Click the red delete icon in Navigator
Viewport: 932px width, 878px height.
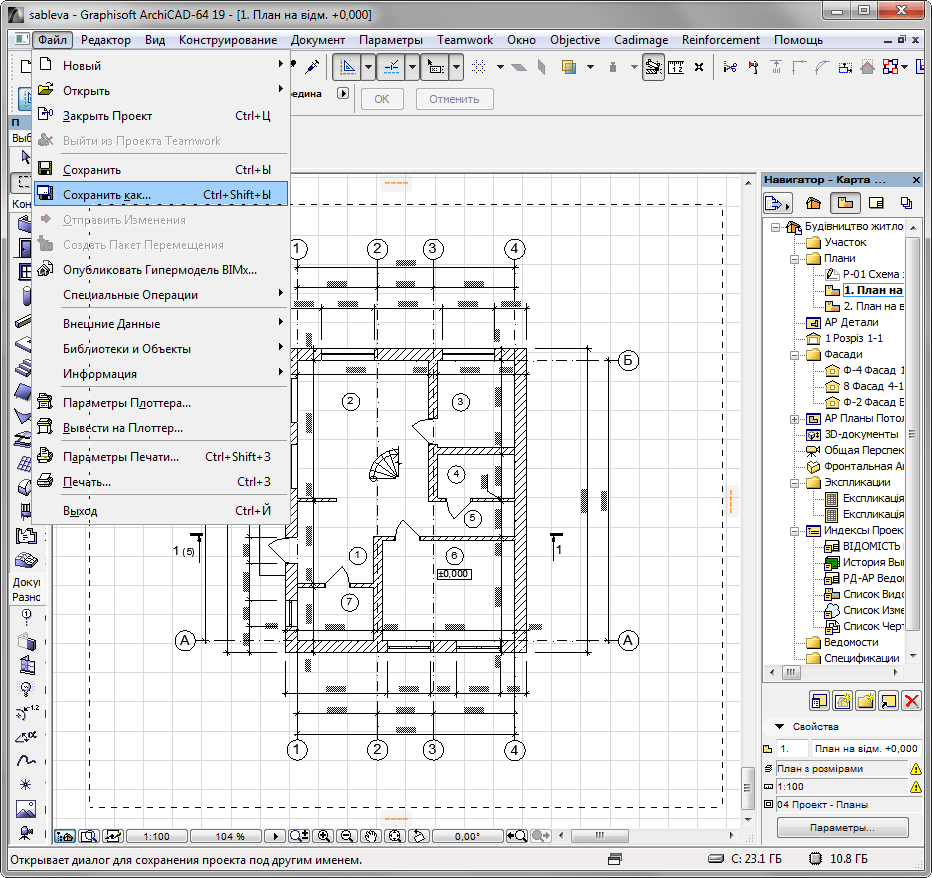point(911,701)
